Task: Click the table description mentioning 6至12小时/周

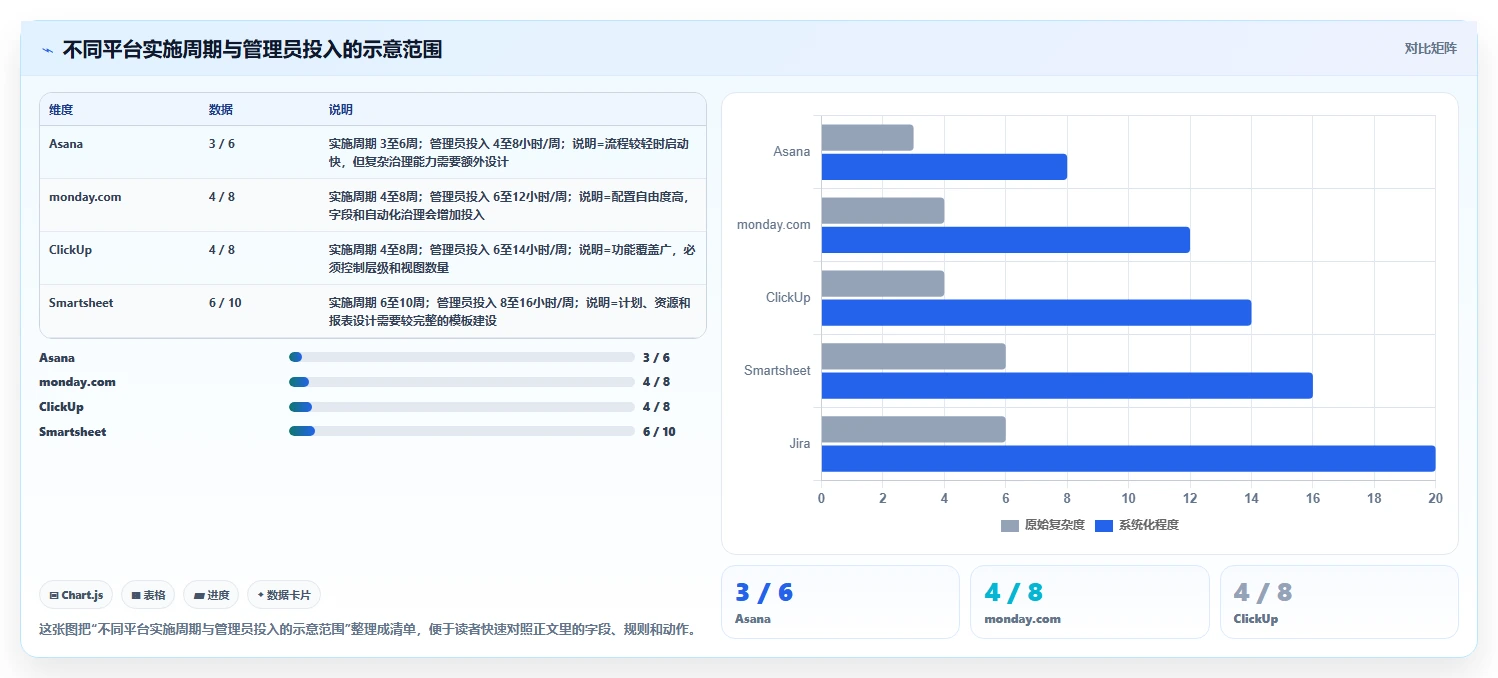Action: pyautogui.click(x=509, y=206)
